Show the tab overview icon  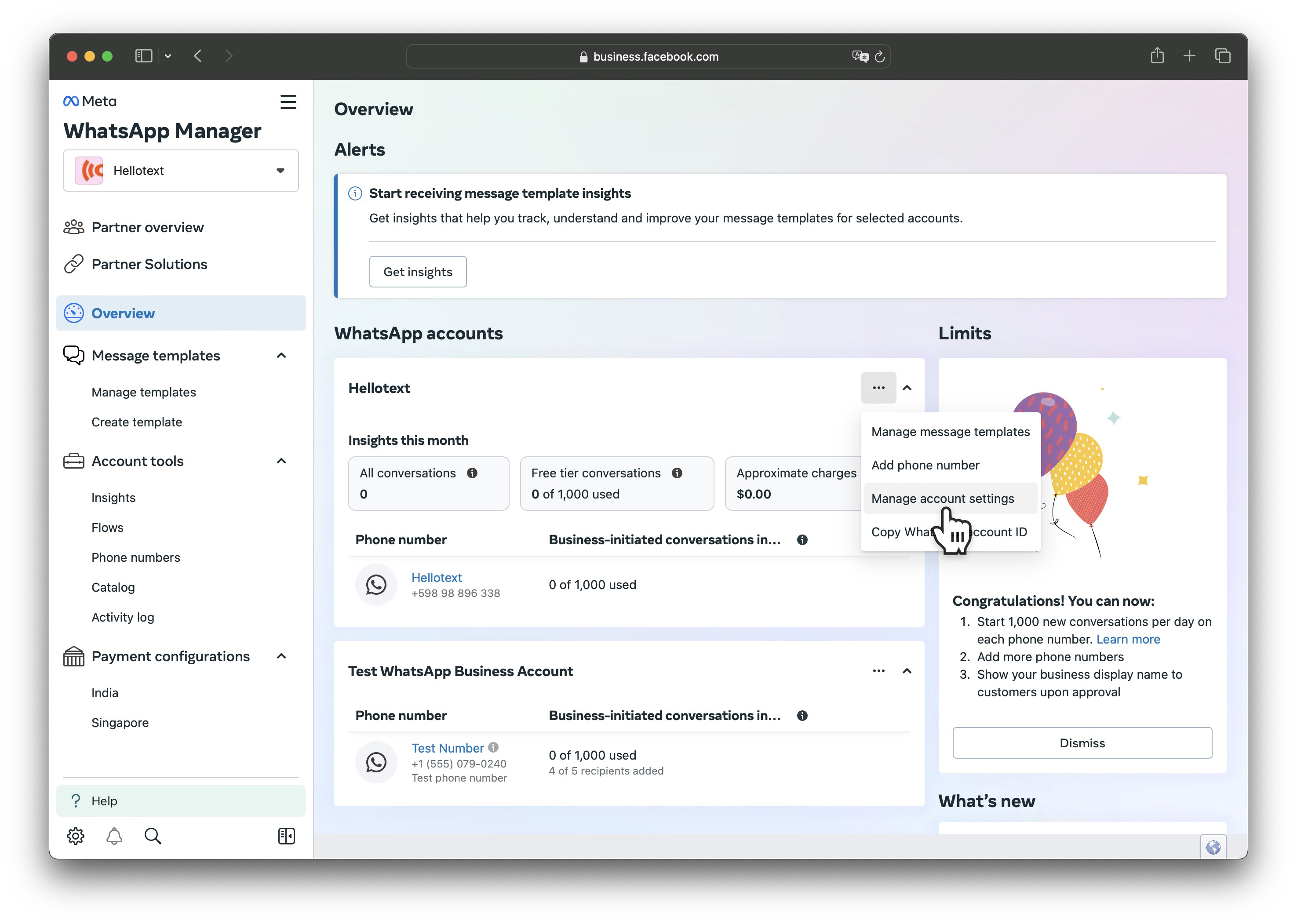tap(1222, 56)
